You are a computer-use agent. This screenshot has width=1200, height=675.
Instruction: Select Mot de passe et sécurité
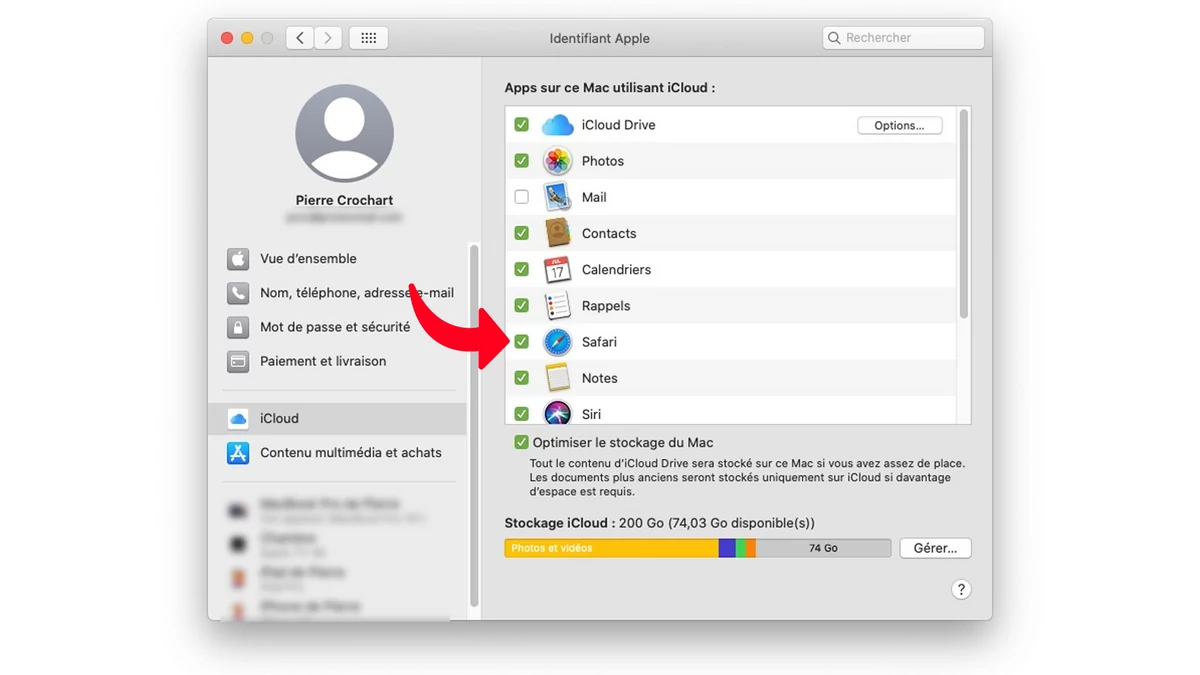334,327
